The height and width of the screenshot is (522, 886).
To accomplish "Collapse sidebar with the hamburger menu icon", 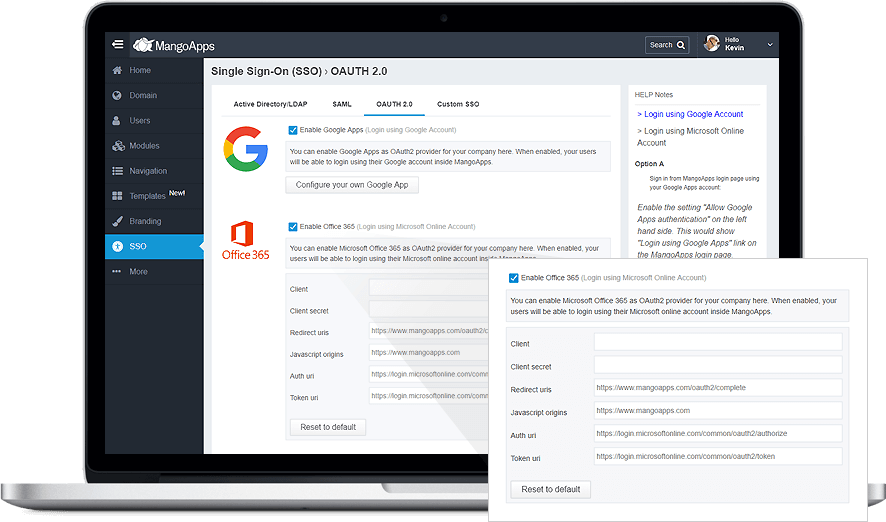I will click(x=118, y=44).
